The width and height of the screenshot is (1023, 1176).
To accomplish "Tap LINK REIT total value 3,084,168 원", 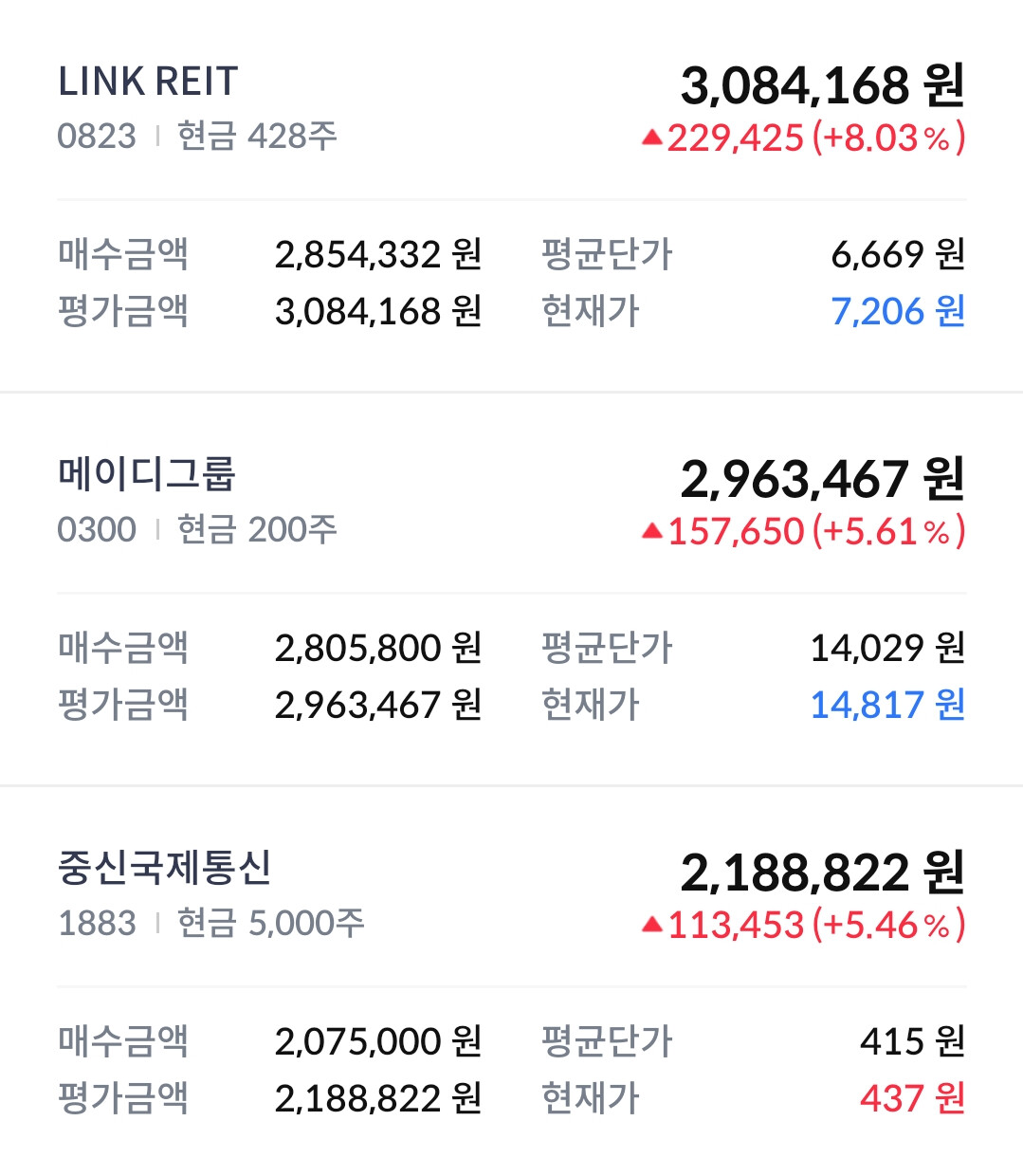I will (822, 85).
